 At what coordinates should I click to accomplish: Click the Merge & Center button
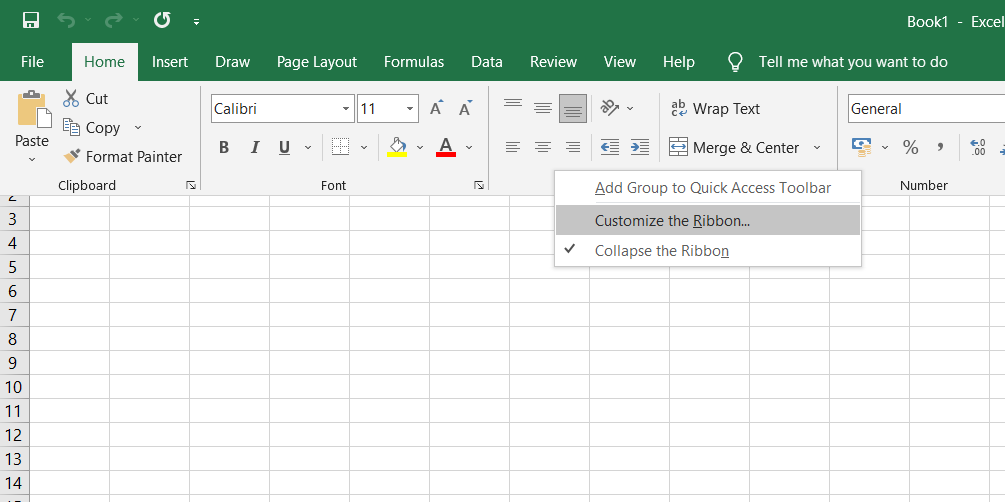(x=735, y=147)
